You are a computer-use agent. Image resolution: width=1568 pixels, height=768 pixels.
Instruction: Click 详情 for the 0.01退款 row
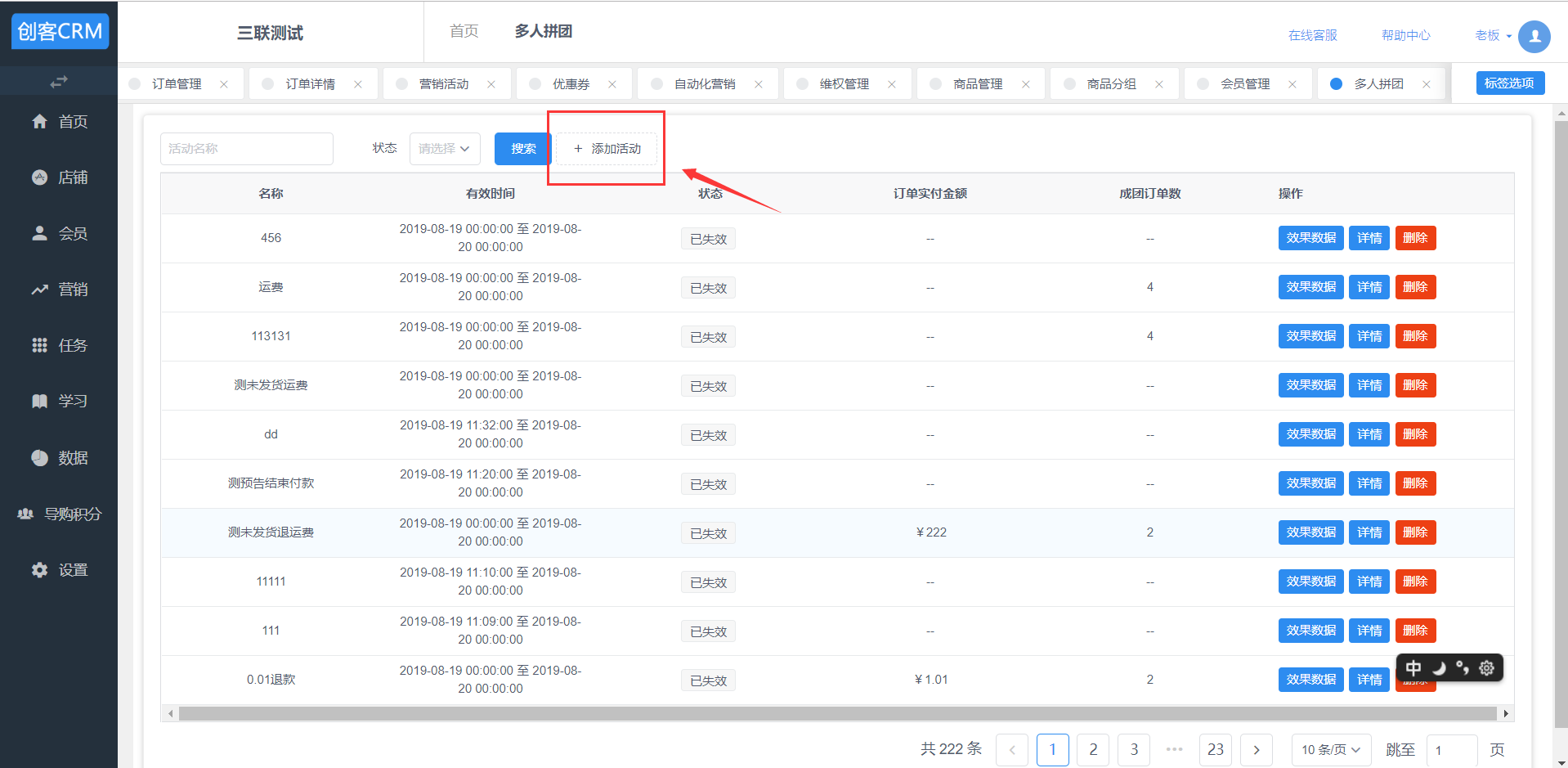1369,680
